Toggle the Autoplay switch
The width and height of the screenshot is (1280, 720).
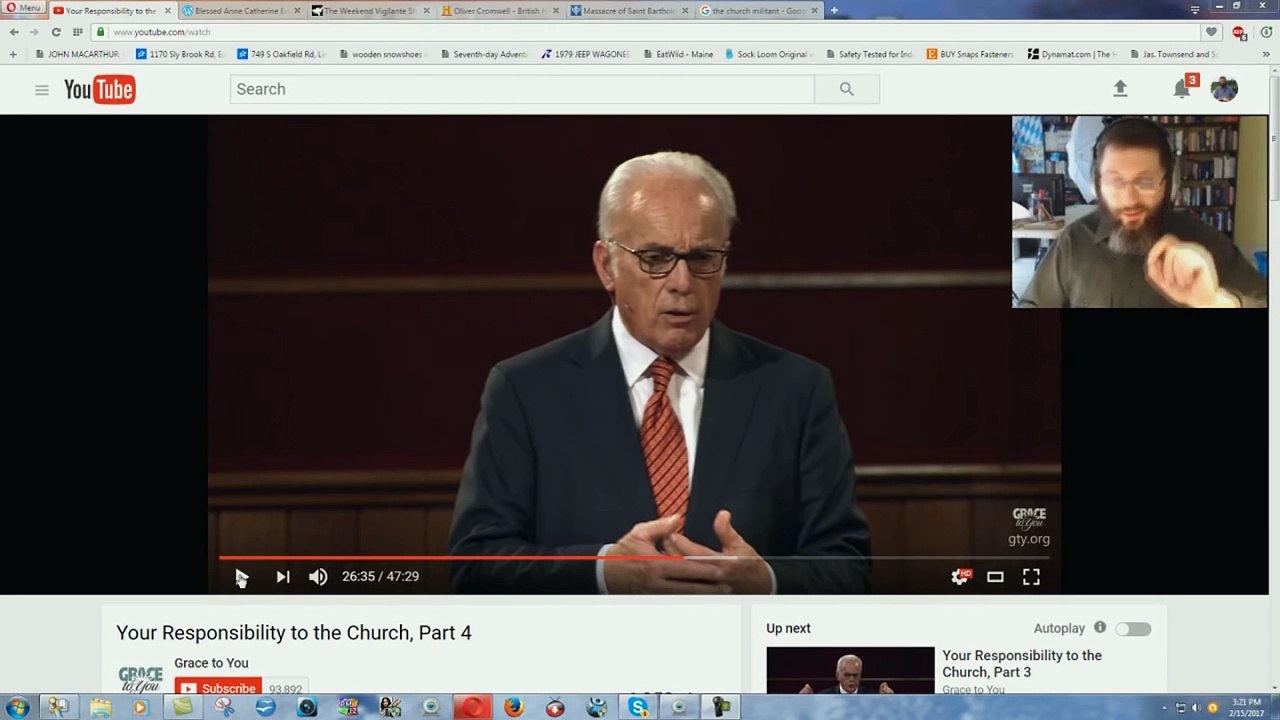point(1133,629)
